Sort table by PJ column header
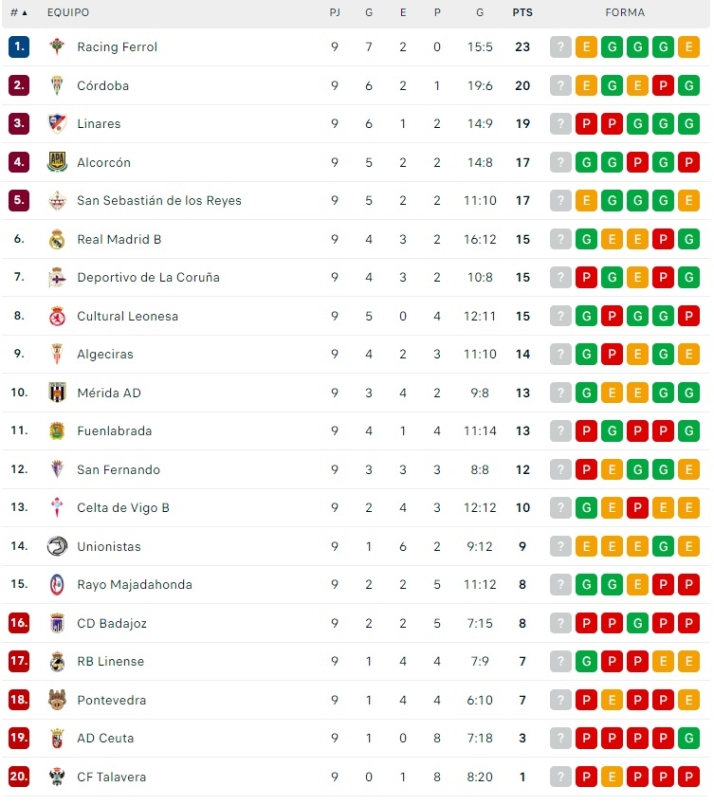Viewport: 714px width, 805px height. tap(335, 13)
